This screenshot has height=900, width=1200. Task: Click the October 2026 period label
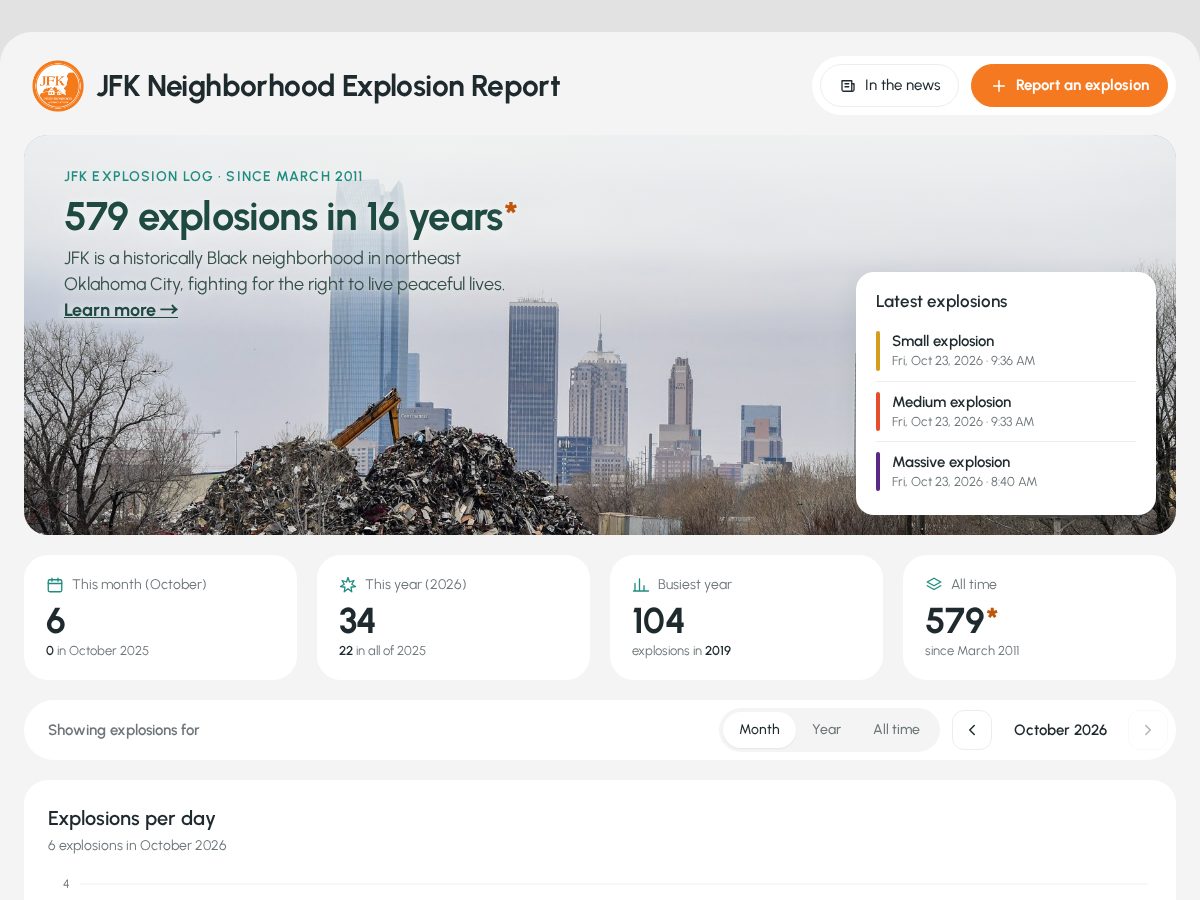pyautogui.click(x=1060, y=730)
